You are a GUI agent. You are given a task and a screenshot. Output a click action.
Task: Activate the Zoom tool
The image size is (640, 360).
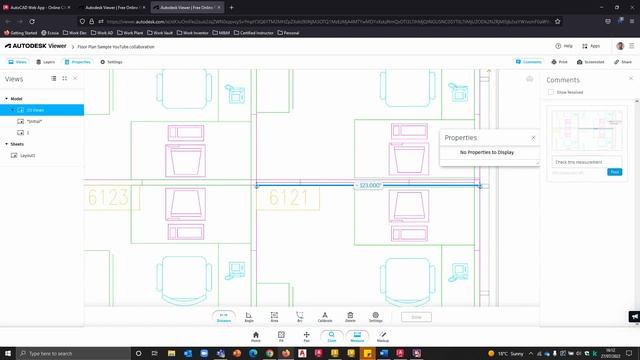pyautogui.click(x=332, y=336)
